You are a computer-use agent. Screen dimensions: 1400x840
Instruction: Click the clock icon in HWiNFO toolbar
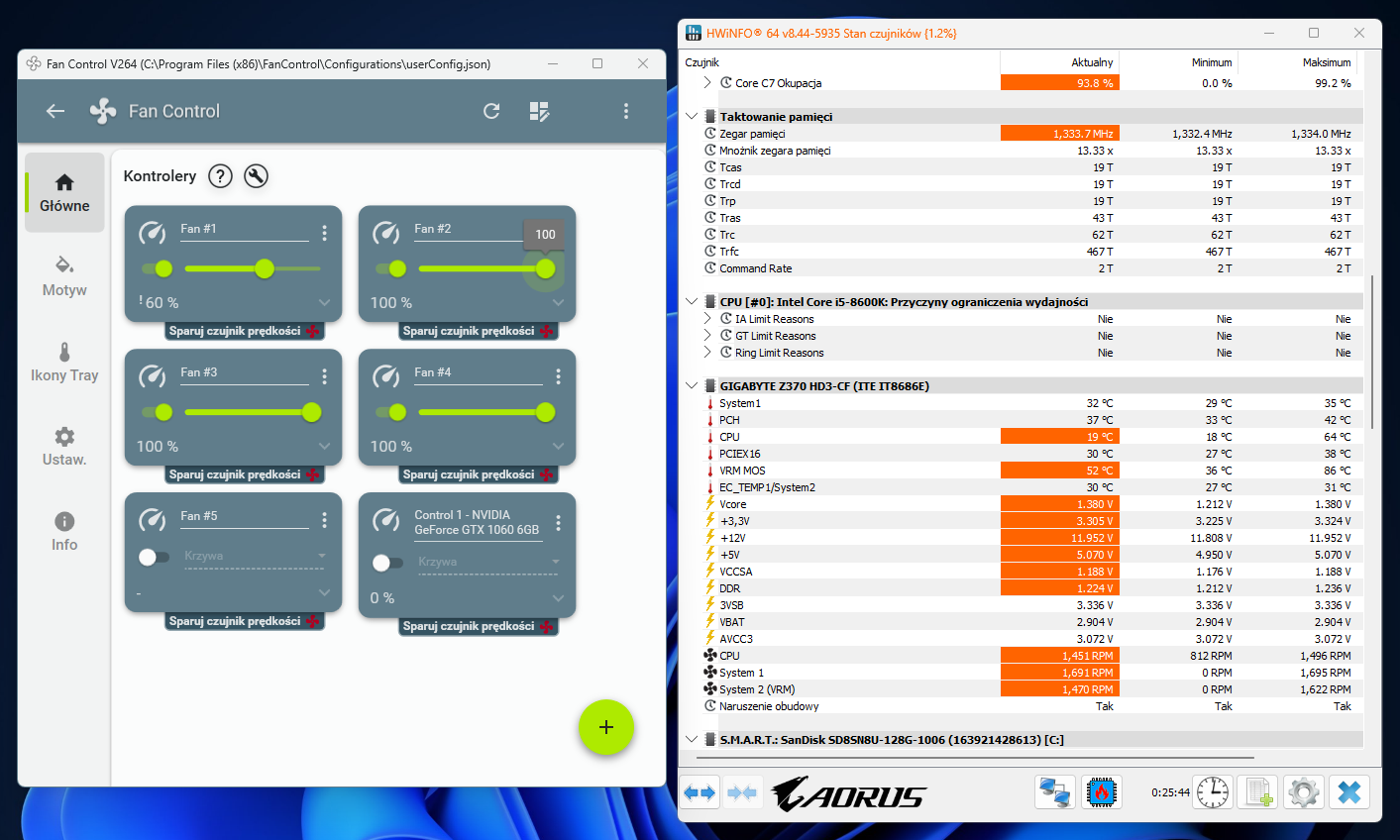(1212, 792)
